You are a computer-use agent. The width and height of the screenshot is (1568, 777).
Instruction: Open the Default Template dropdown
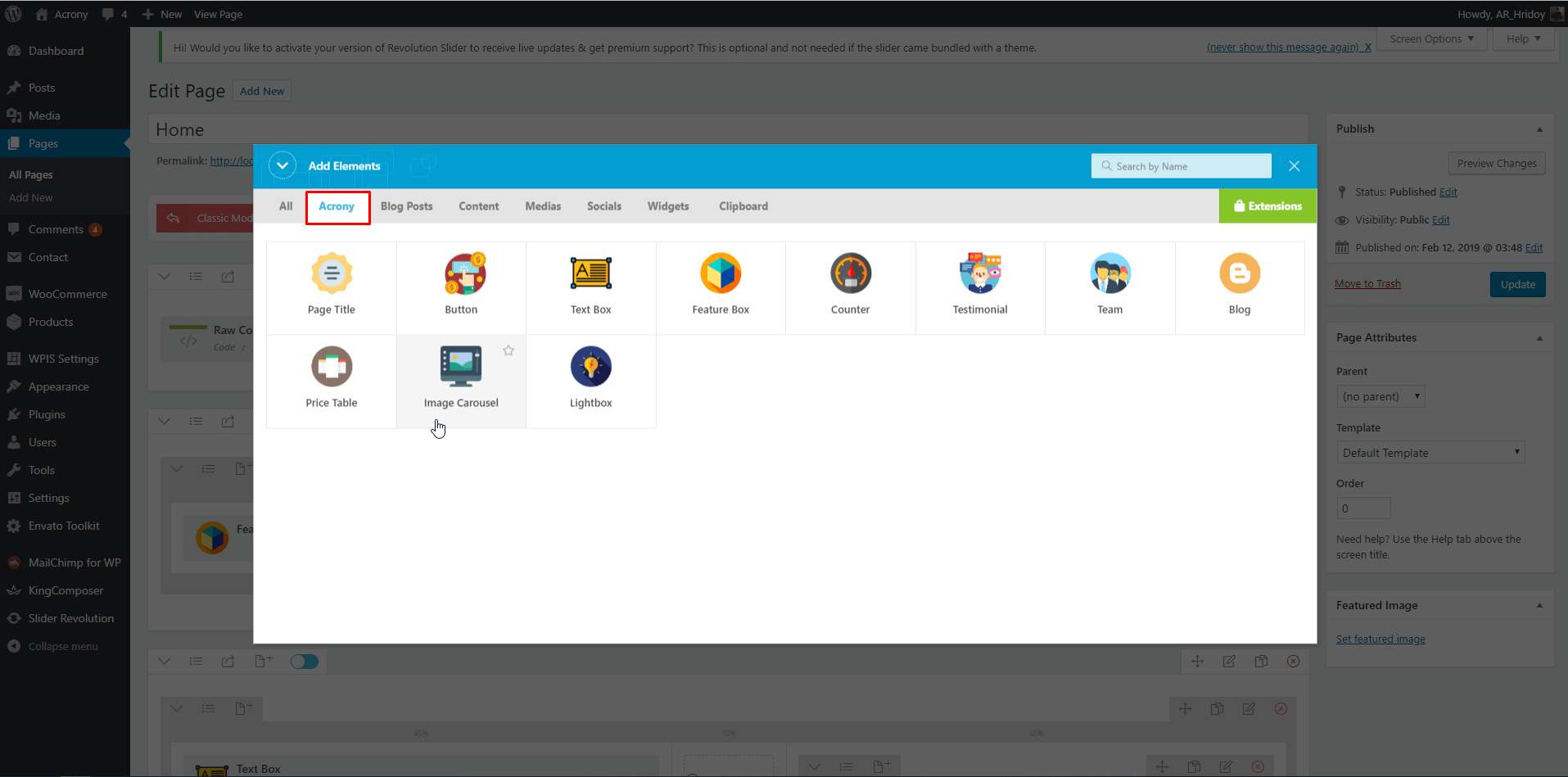click(1430, 453)
